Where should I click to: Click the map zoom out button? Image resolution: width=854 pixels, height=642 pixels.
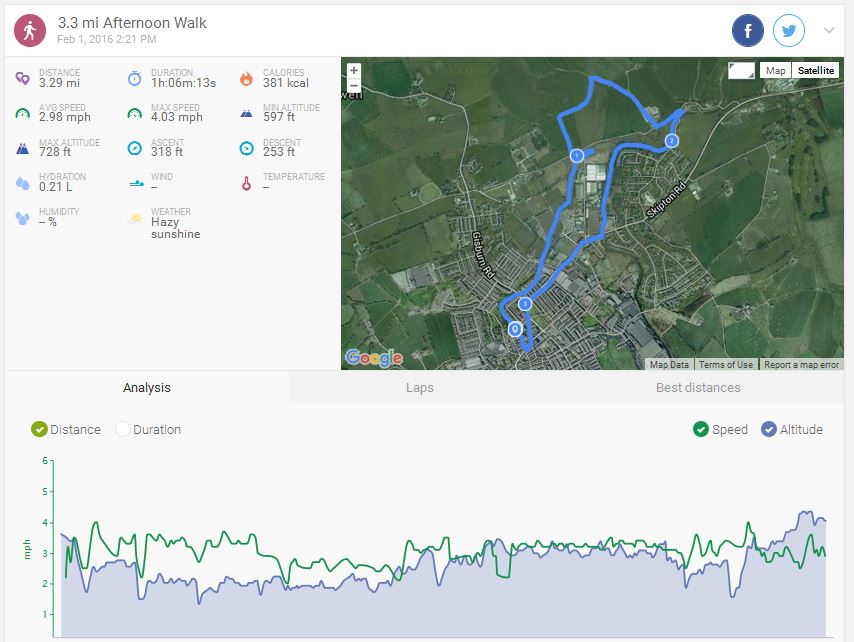[354, 85]
